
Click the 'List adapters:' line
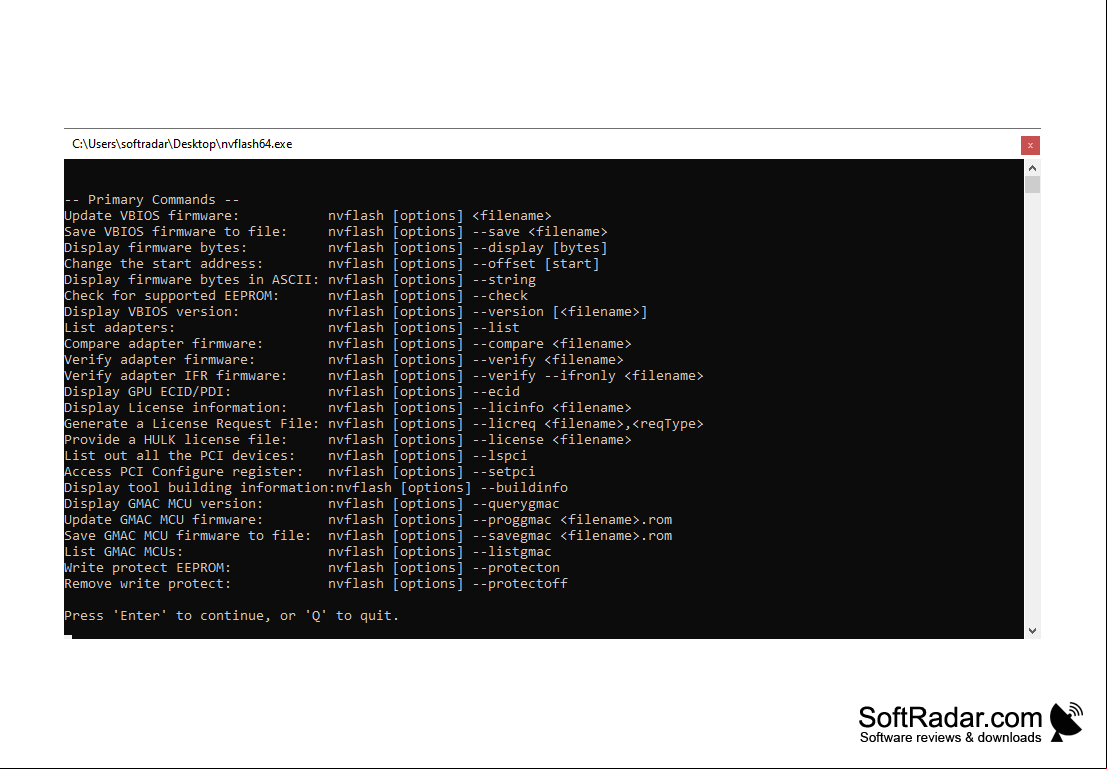tap(292, 328)
